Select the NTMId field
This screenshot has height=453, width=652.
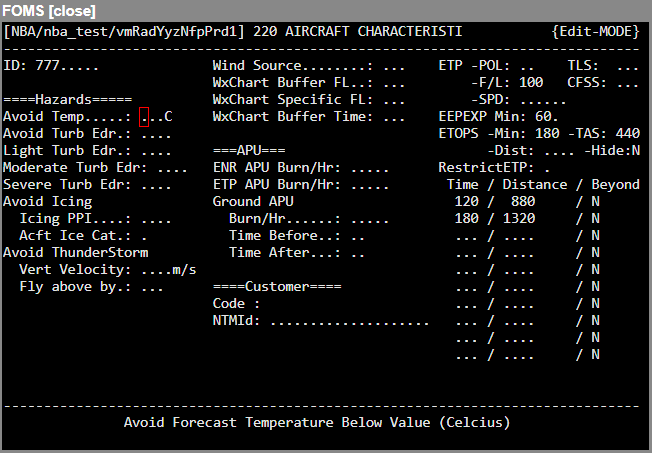[x=349, y=322]
